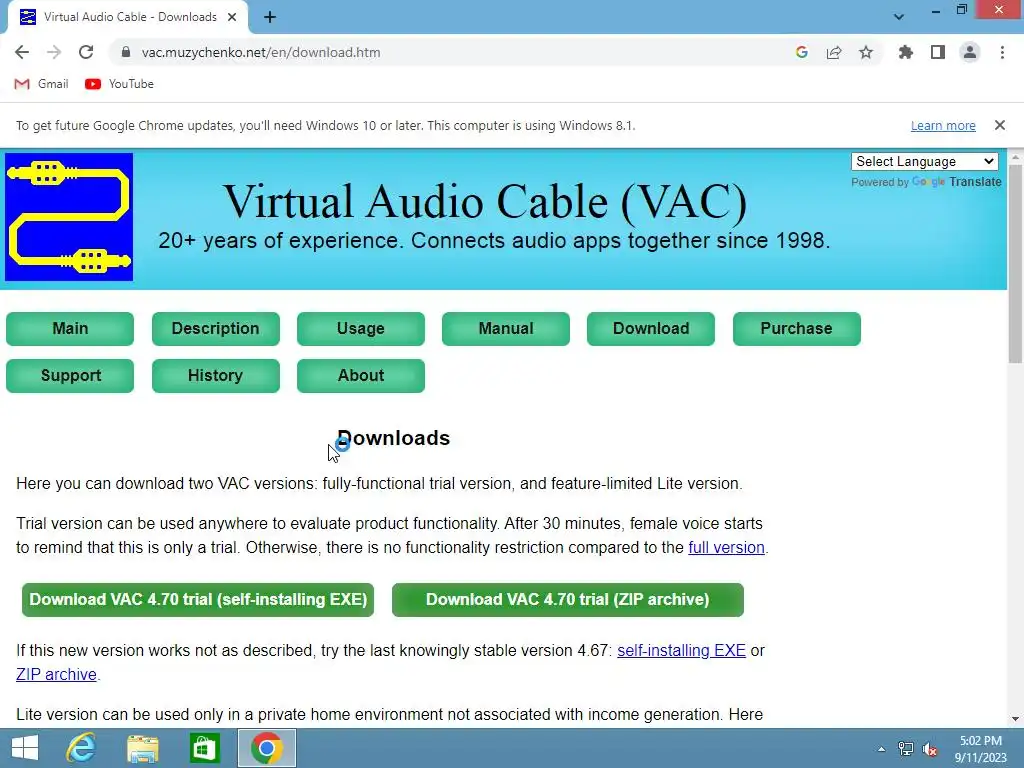Open the Manual page

pyautogui.click(x=506, y=328)
